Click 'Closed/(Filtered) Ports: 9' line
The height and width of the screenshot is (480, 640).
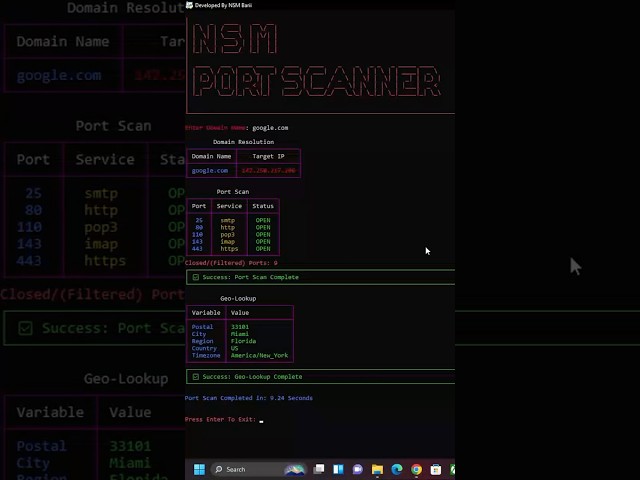[231, 263]
